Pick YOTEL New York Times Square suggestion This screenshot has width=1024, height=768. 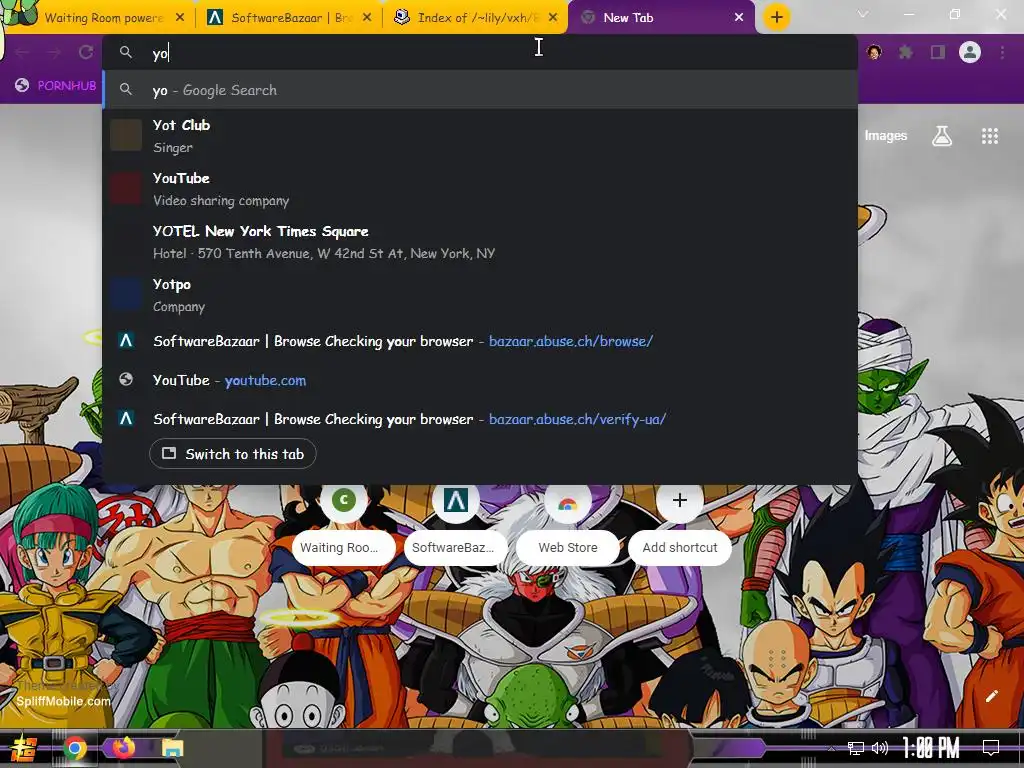pos(480,242)
